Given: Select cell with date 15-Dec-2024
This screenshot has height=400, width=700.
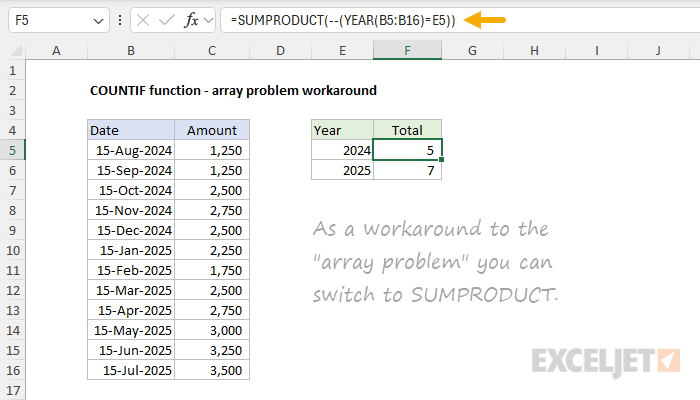Looking at the screenshot, I should [x=131, y=230].
